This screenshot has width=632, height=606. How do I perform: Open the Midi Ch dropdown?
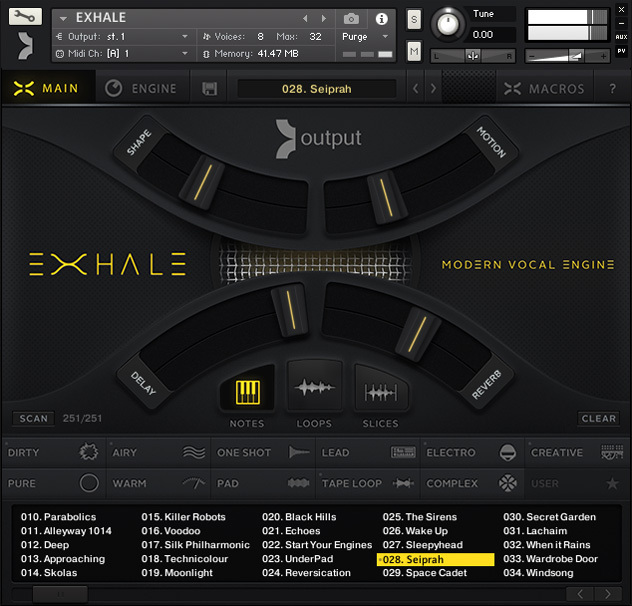(122, 53)
